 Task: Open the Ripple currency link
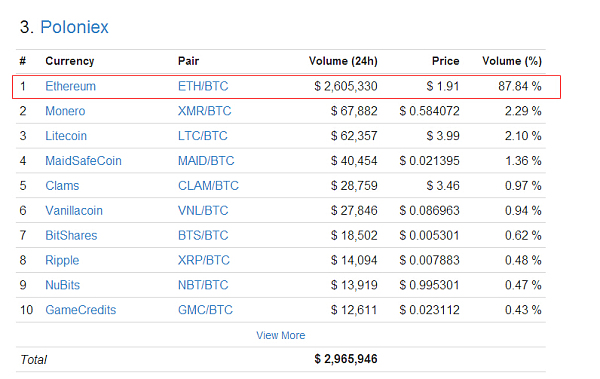pyautogui.click(x=62, y=260)
